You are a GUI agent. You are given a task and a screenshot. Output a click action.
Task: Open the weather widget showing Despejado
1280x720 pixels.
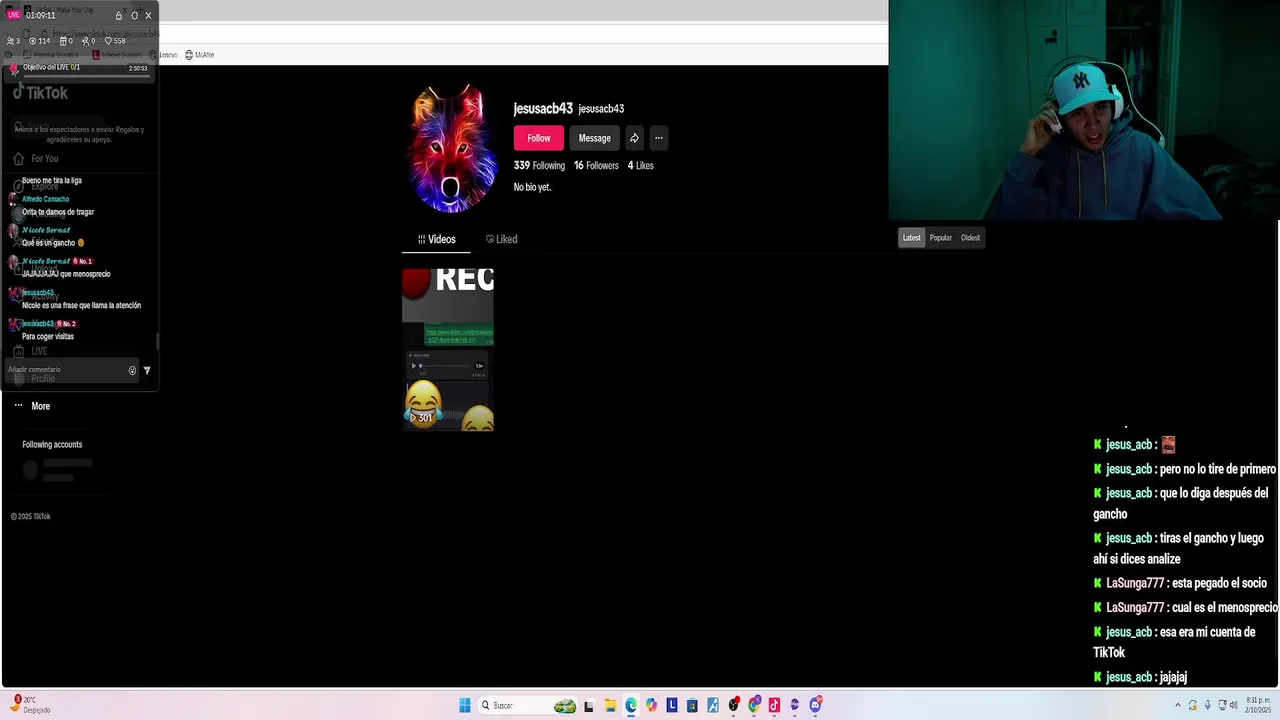pyautogui.click(x=30, y=704)
